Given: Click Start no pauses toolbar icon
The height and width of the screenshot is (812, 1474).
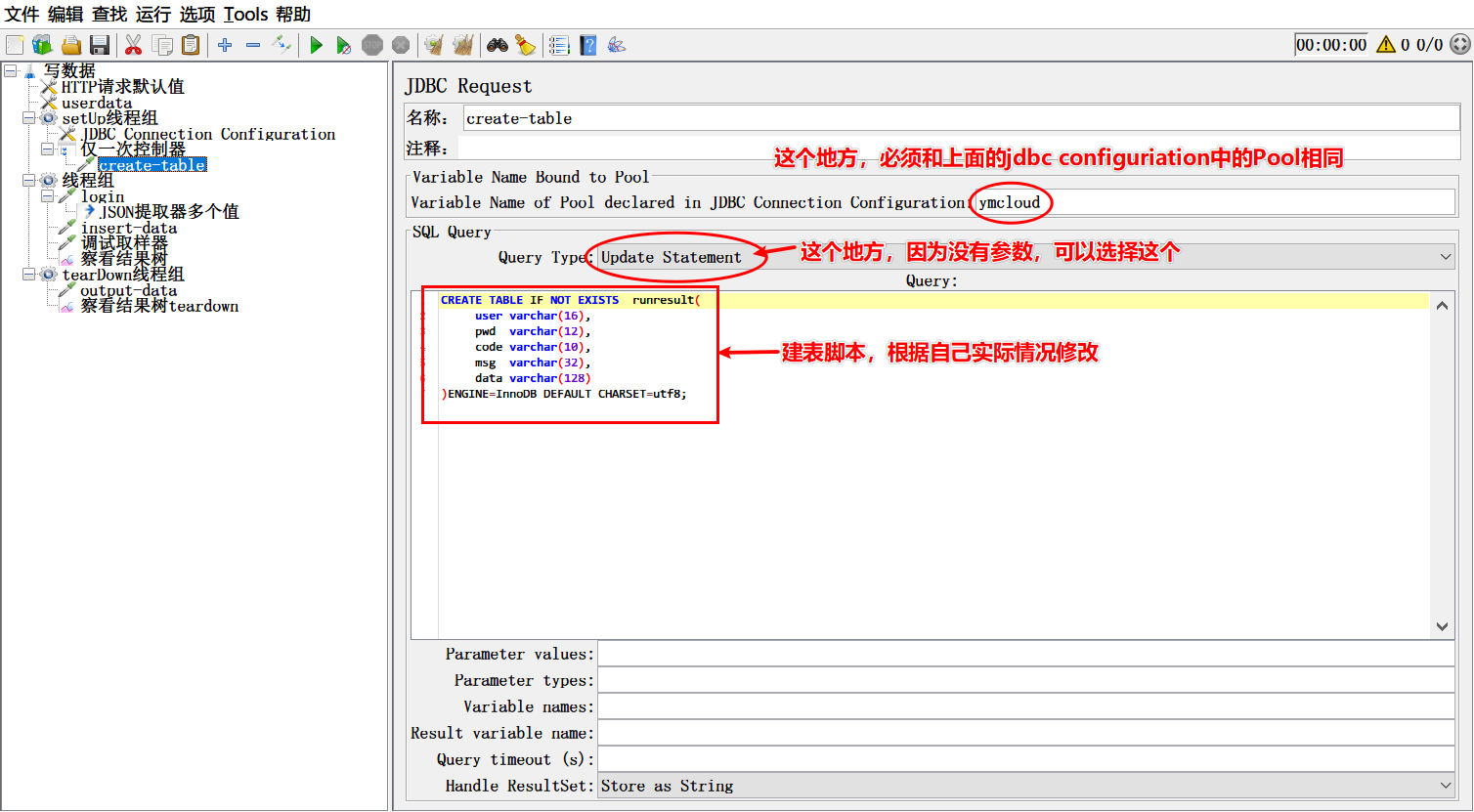Looking at the screenshot, I should coord(343,45).
